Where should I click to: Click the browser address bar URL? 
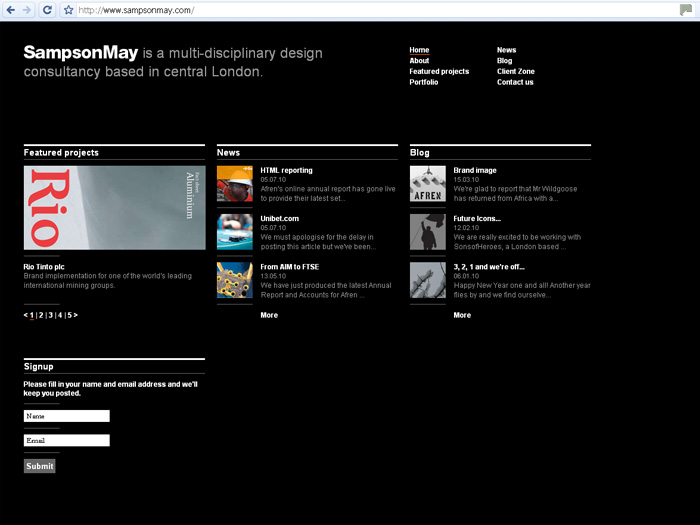click(300, 10)
